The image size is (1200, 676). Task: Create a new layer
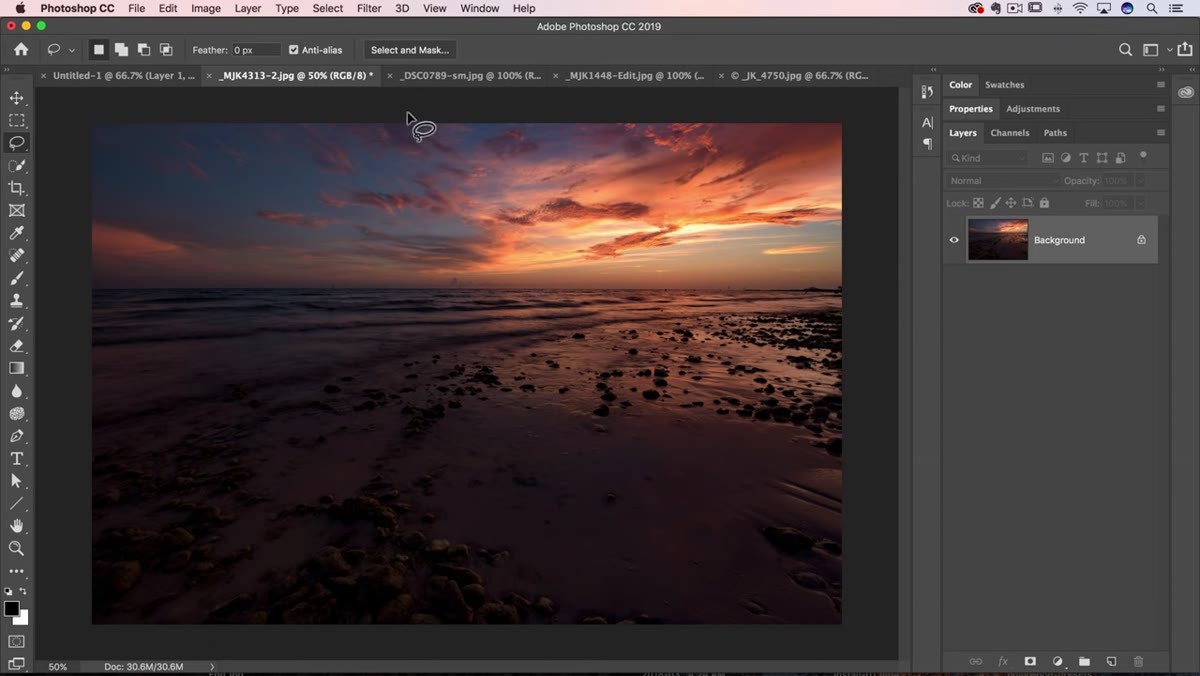coord(1111,661)
